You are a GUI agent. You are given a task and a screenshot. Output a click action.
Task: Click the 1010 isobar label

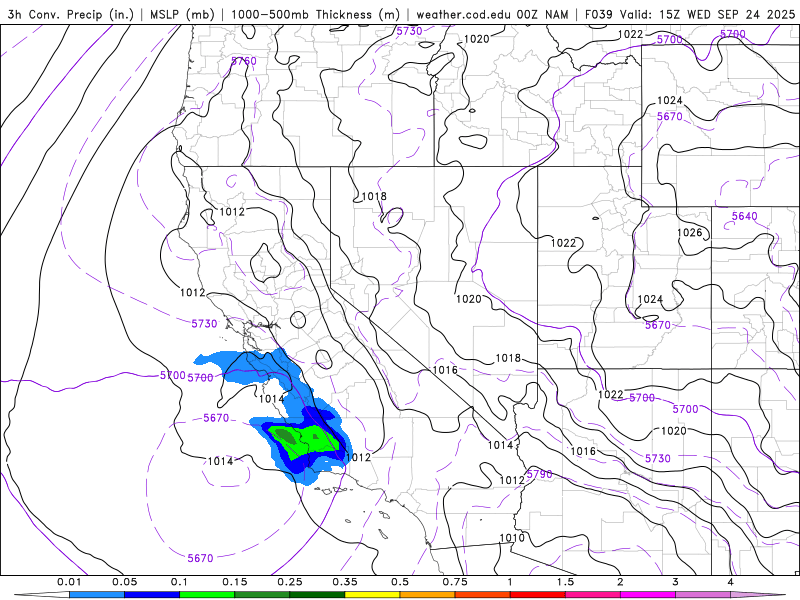point(512,538)
